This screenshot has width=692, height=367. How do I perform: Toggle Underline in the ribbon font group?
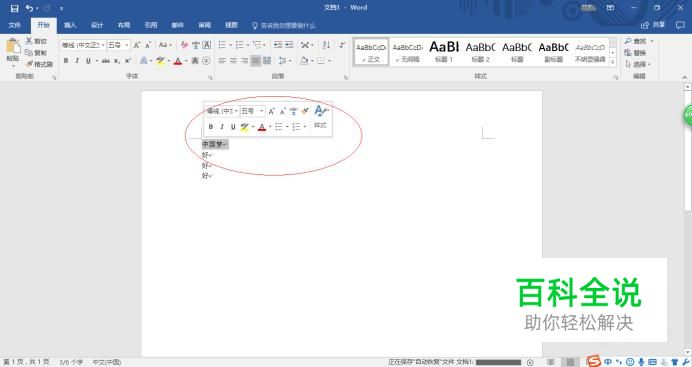[88, 61]
